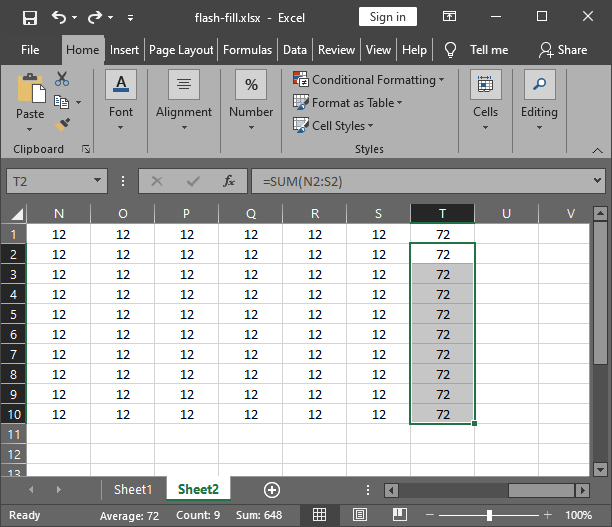This screenshot has width=612, height=527.
Task: Expand the Alignment group
Action: [x=184, y=101]
